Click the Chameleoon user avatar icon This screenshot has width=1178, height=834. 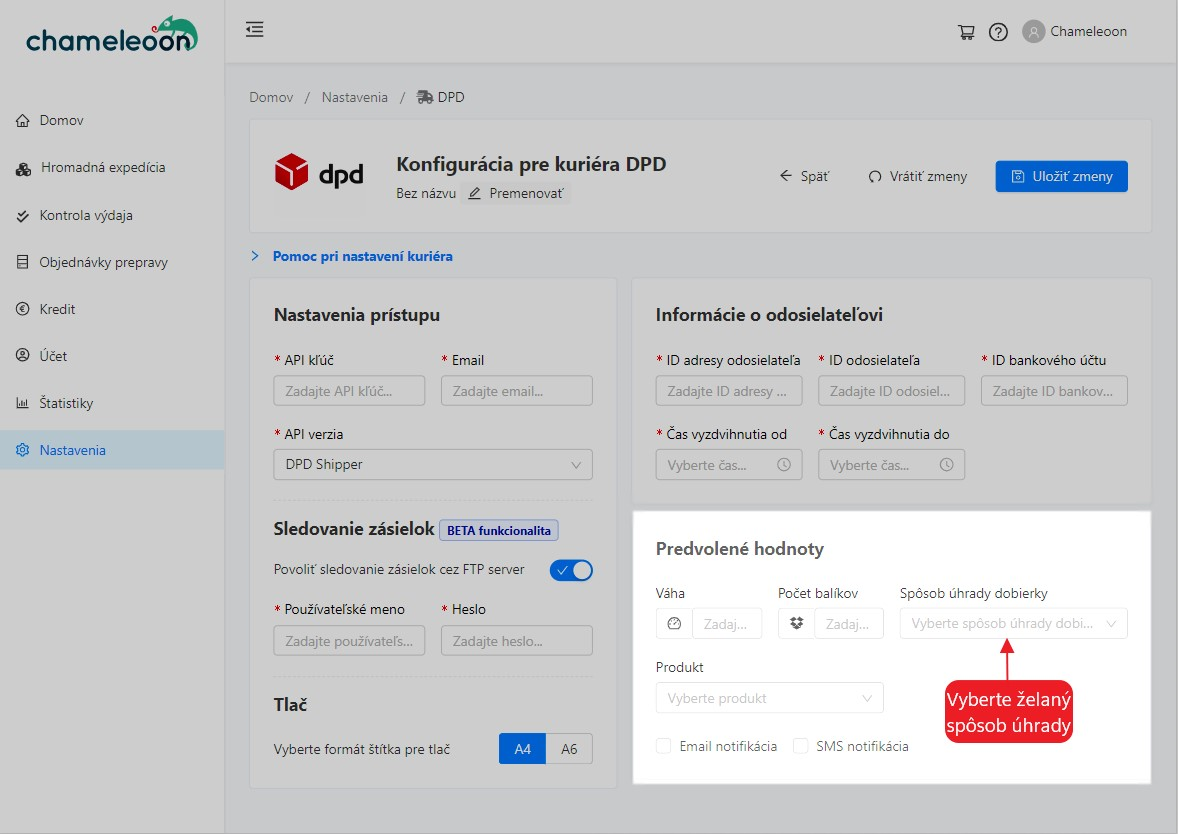coord(1033,32)
